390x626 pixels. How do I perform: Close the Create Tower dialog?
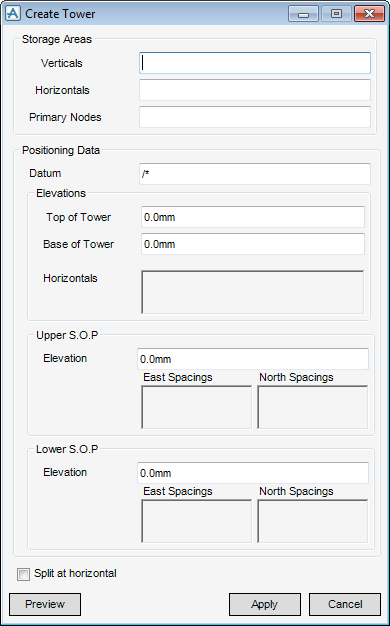click(369, 14)
